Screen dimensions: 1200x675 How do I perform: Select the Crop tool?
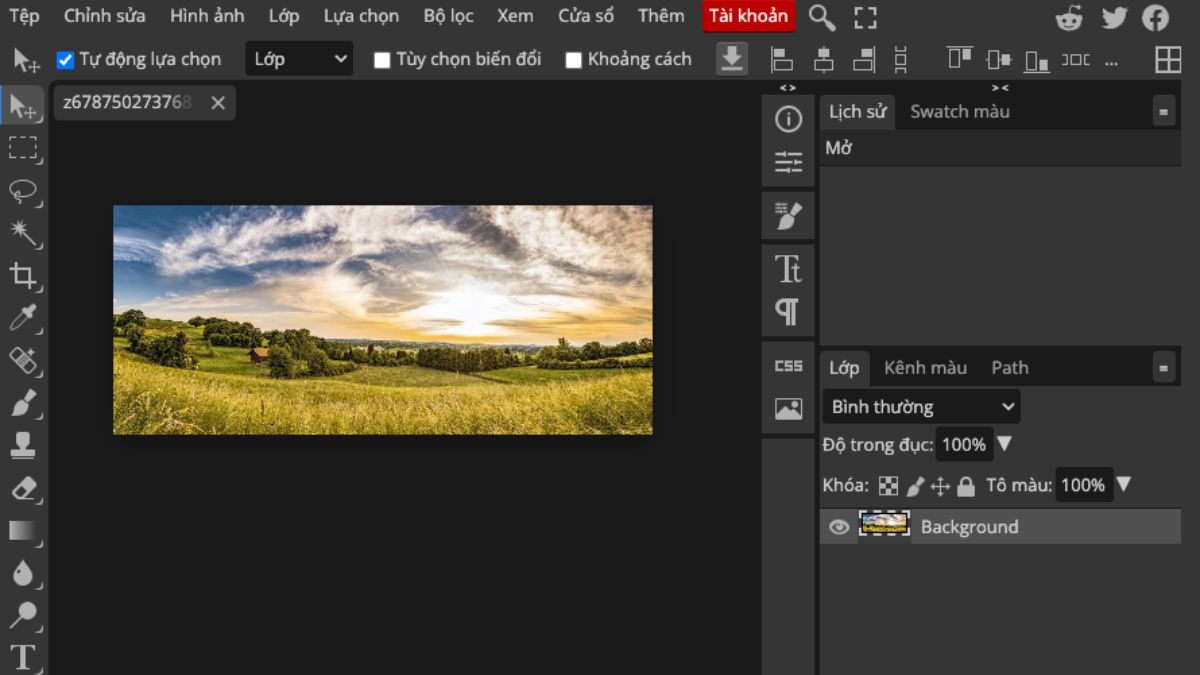pos(23,275)
